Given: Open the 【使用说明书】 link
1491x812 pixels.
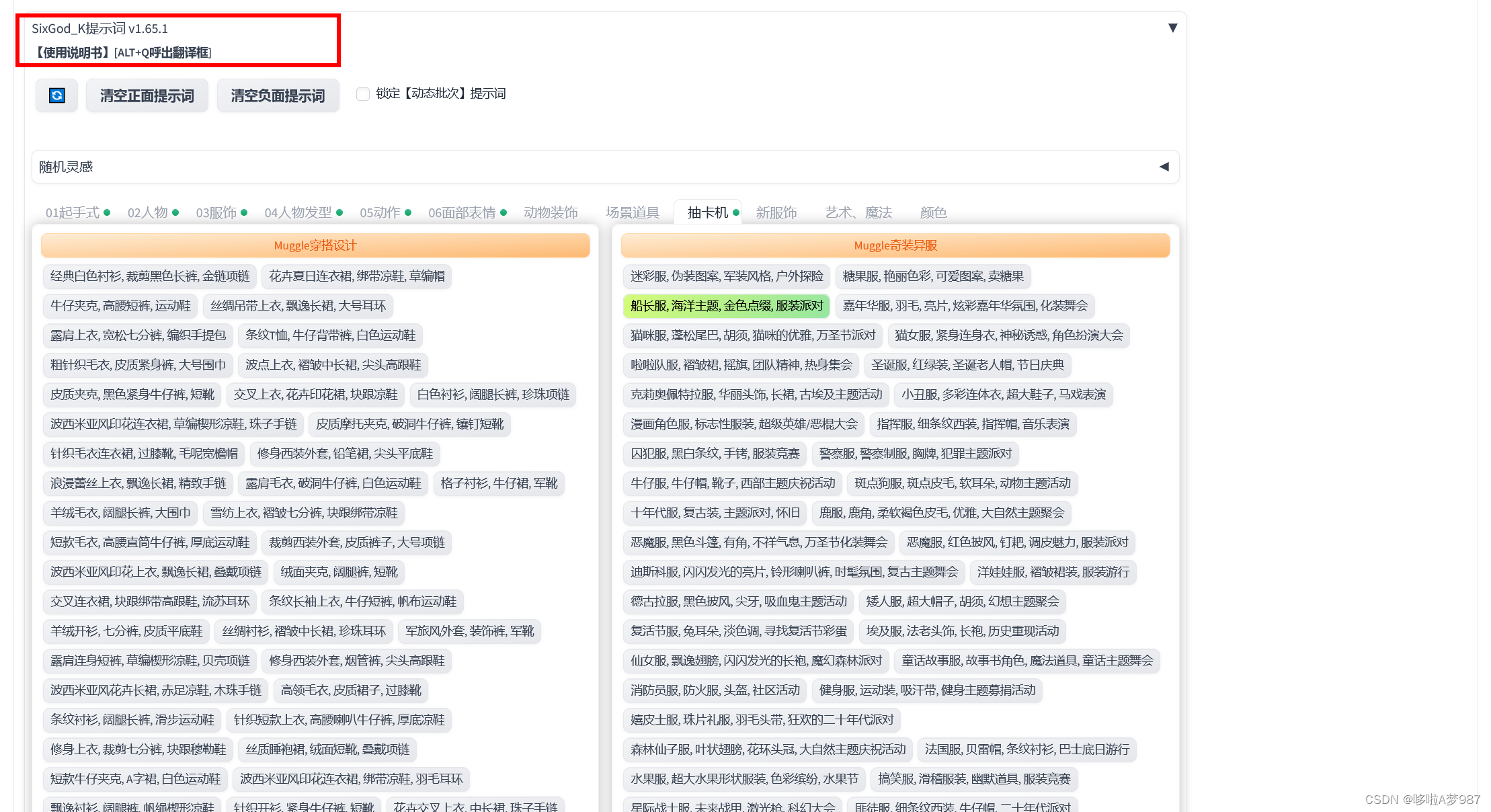Looking at the screenshot, I should pos(73,52).
